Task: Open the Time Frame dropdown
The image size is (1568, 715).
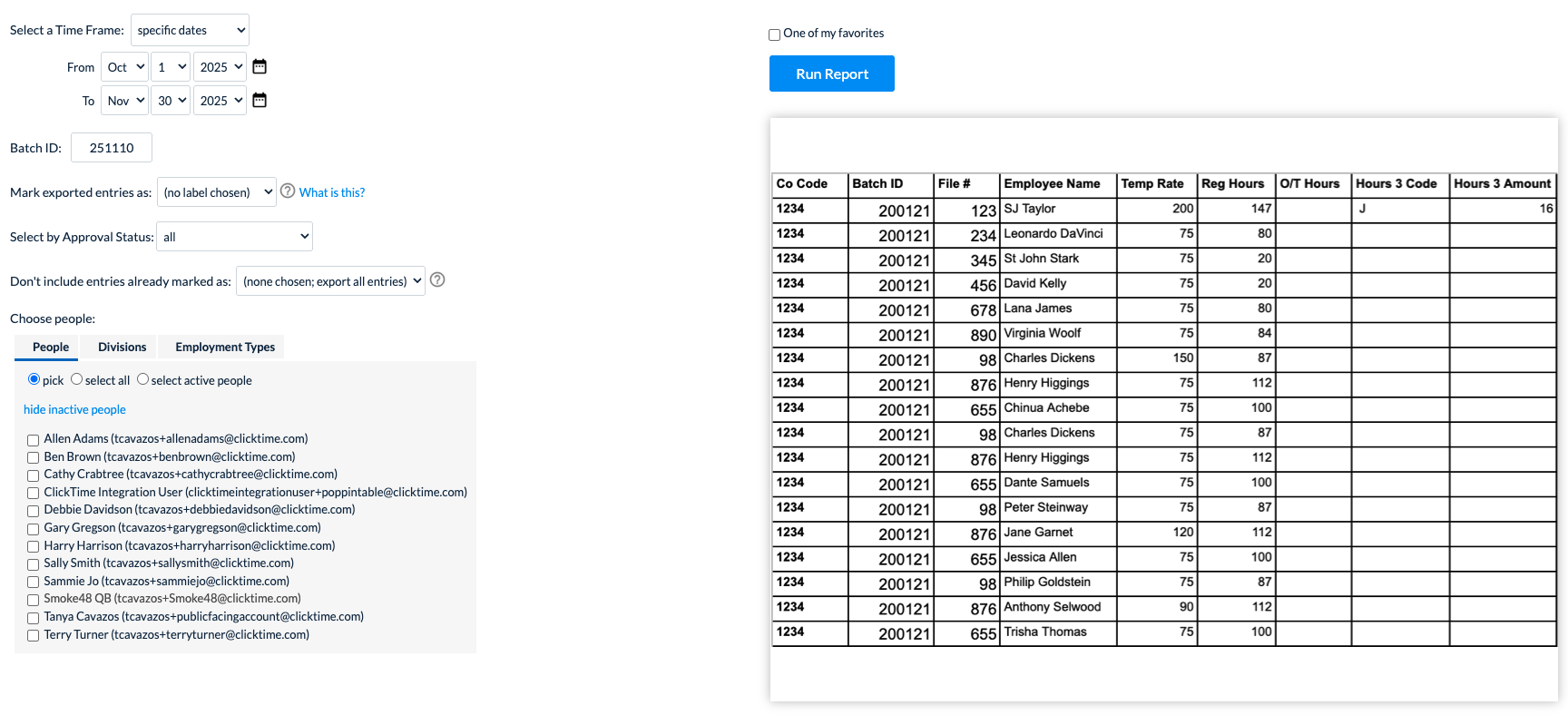Action: [x=190, y=30]
